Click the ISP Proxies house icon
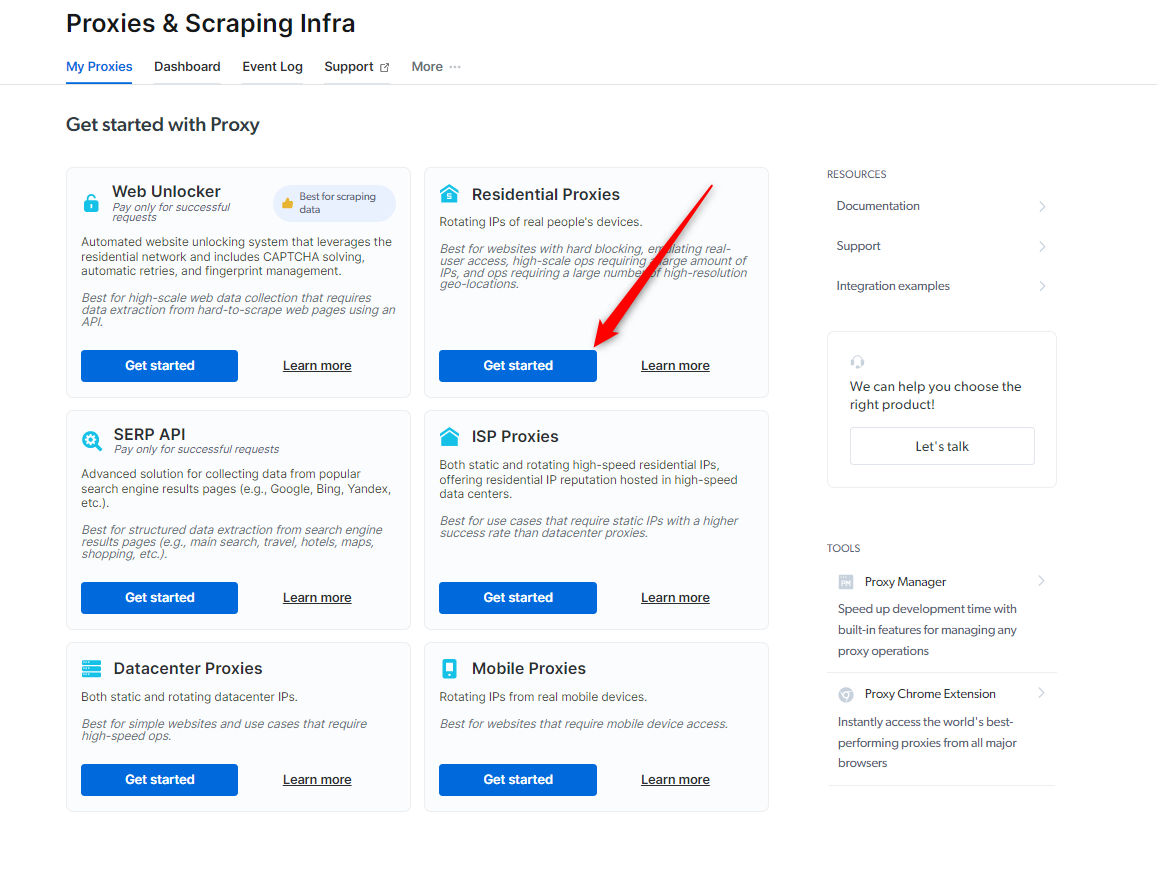The height and width of the screenshot is (888, 1157). [450, 437]
